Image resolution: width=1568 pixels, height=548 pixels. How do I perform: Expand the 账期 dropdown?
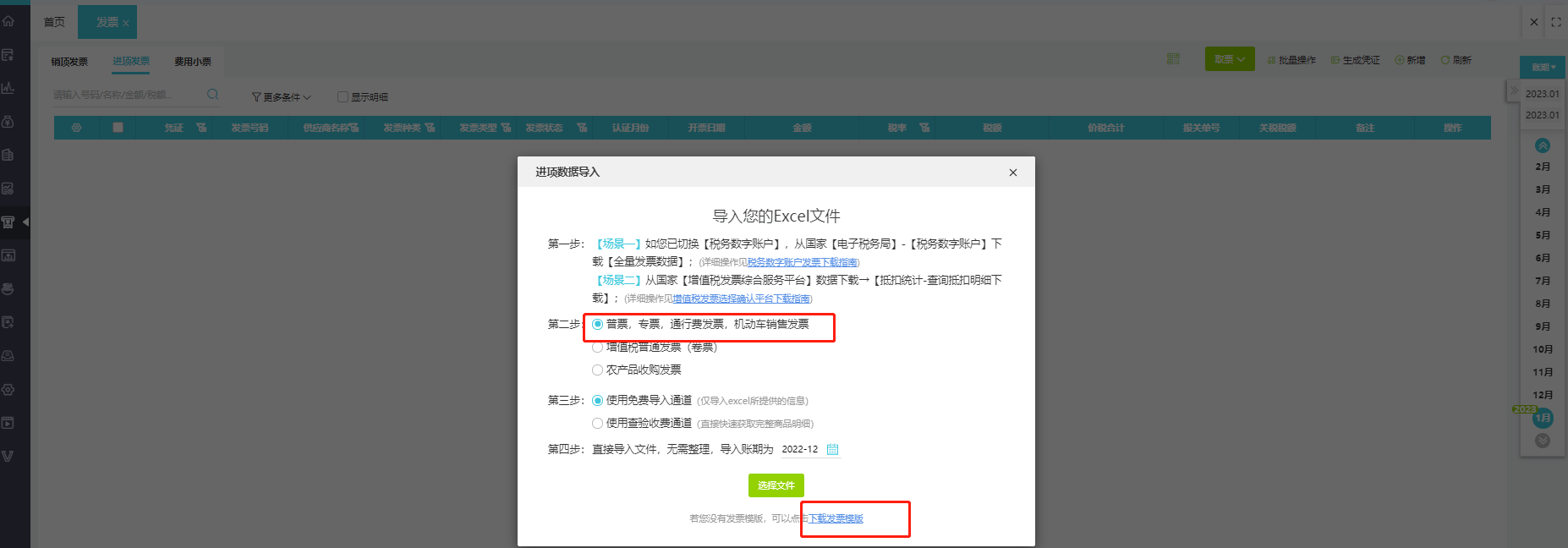point(1543,68)
